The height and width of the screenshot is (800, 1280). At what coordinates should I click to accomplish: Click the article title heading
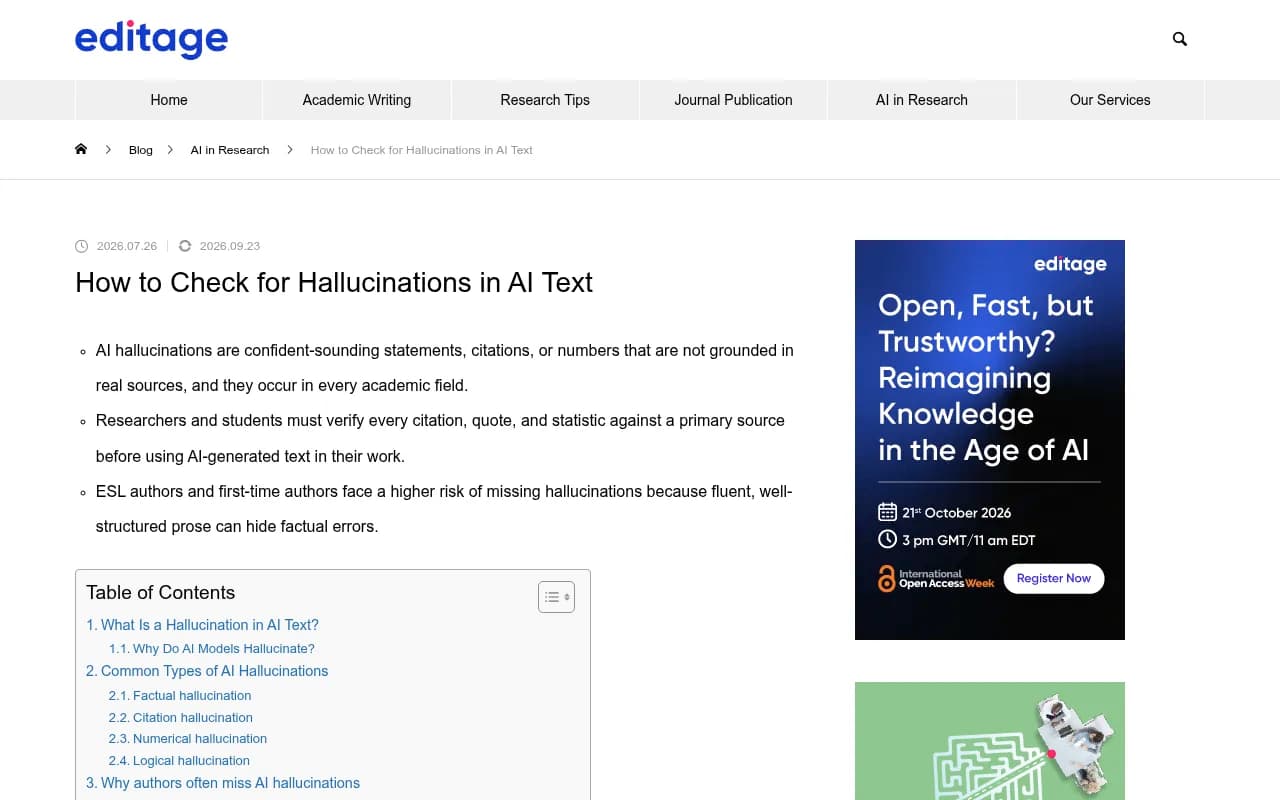pos(334,283)
